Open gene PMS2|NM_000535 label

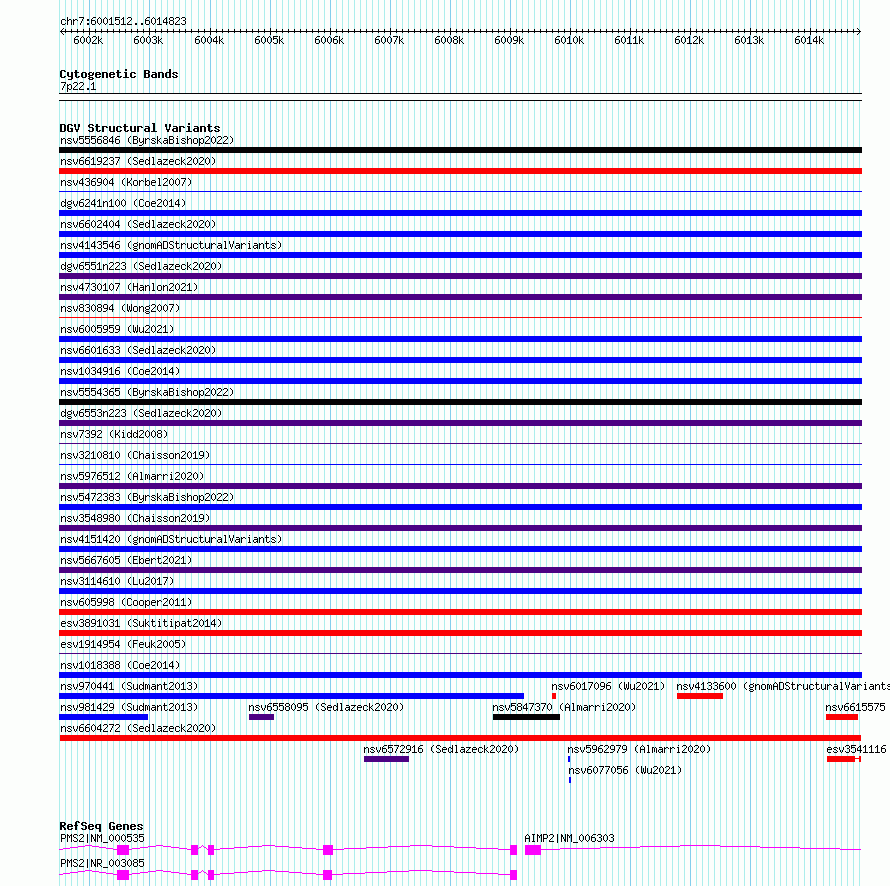102,838
